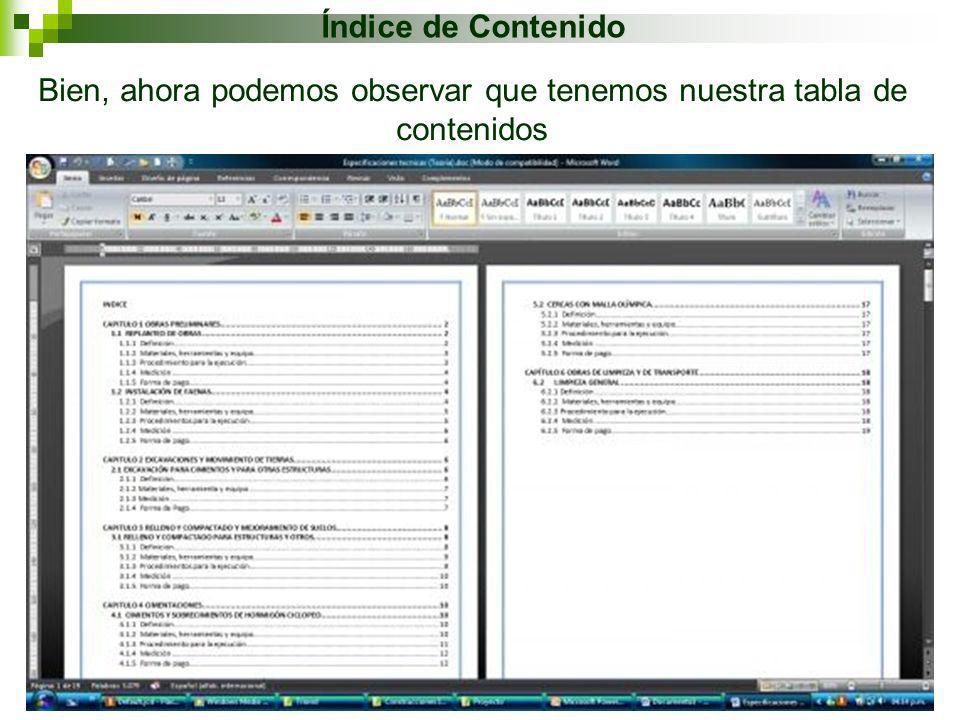Screen dimensions: 960x720
Task: Toggle bold (N) formatting
Action: [x=137, y=217]
